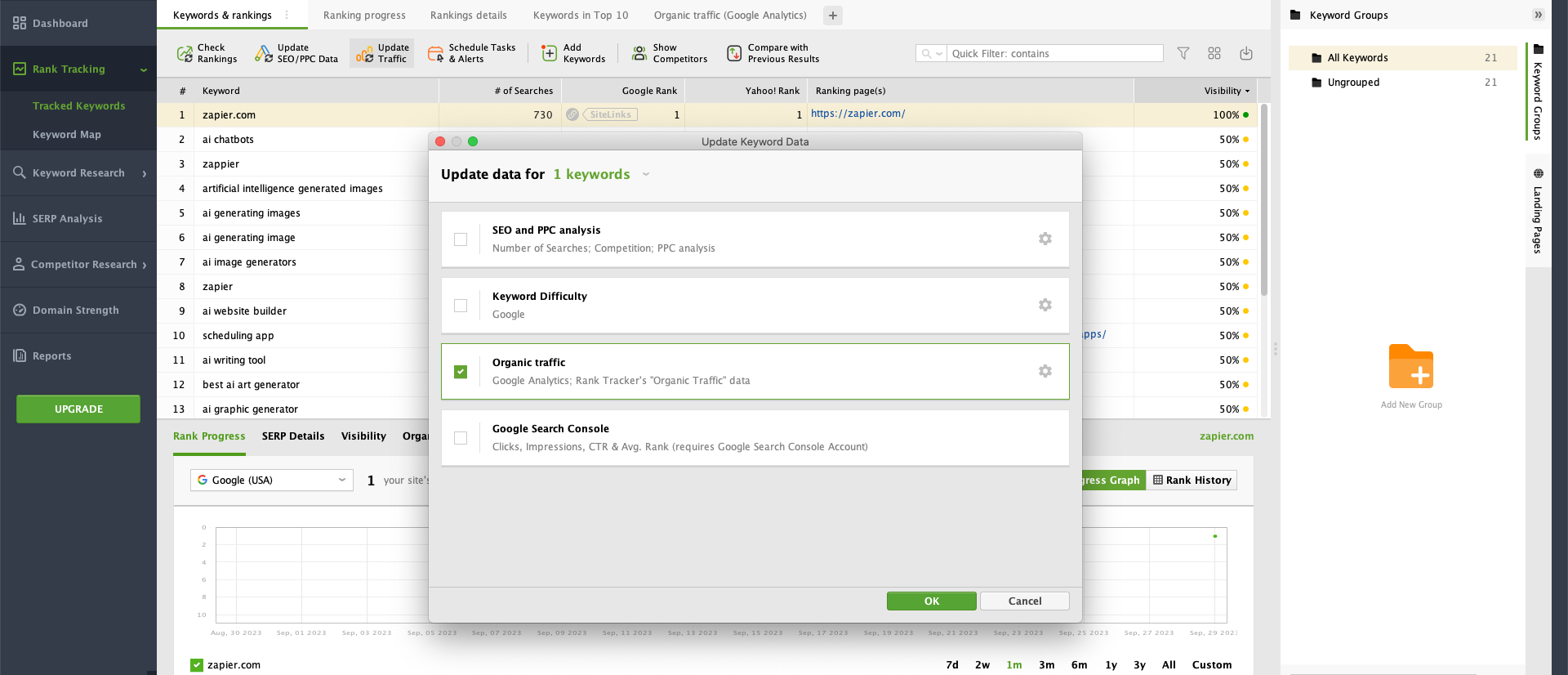
Task: Sort by the Google Rank column
Action: coord(622,91)
